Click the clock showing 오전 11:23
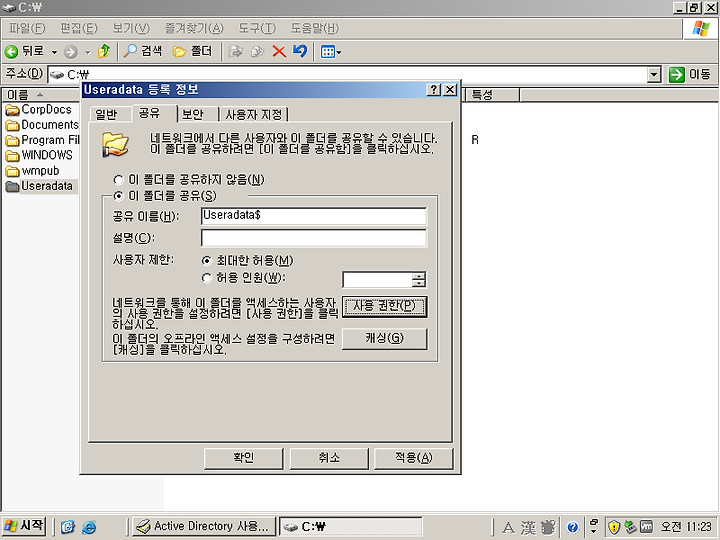Screen dimensions: 720x540 pos(686,527)
